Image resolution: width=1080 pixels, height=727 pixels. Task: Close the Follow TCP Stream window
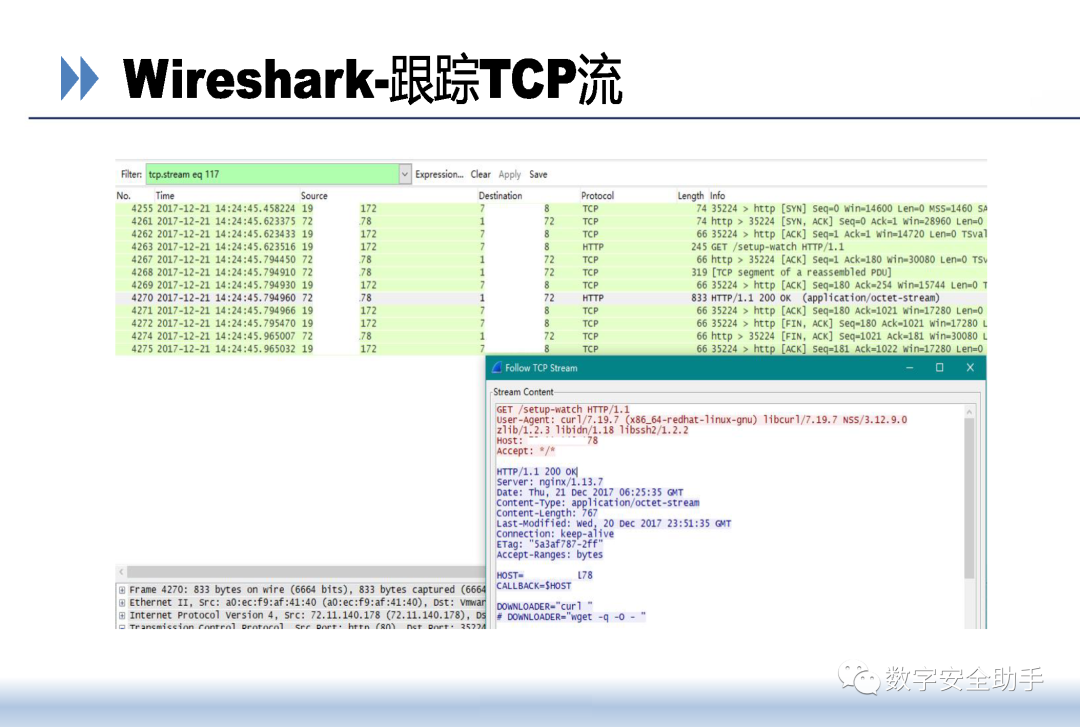click(970, 368)
